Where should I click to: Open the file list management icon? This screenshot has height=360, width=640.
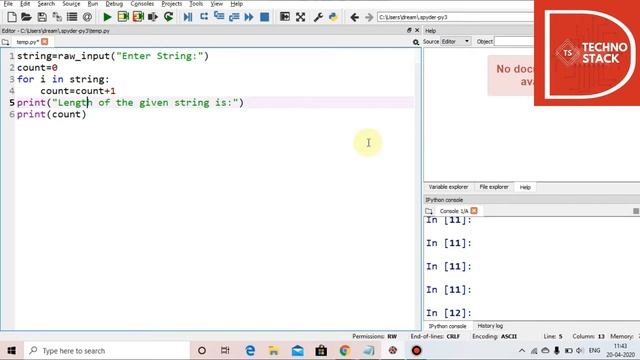(72, 17)
